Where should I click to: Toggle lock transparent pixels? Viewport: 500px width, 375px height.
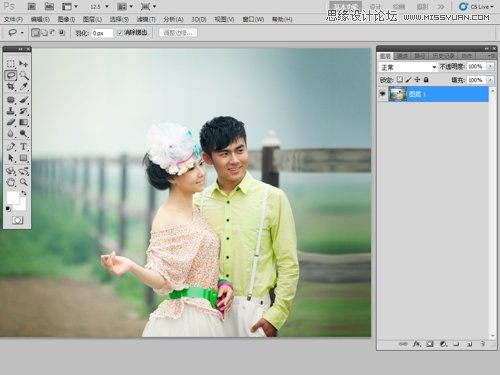pos(399,80)
